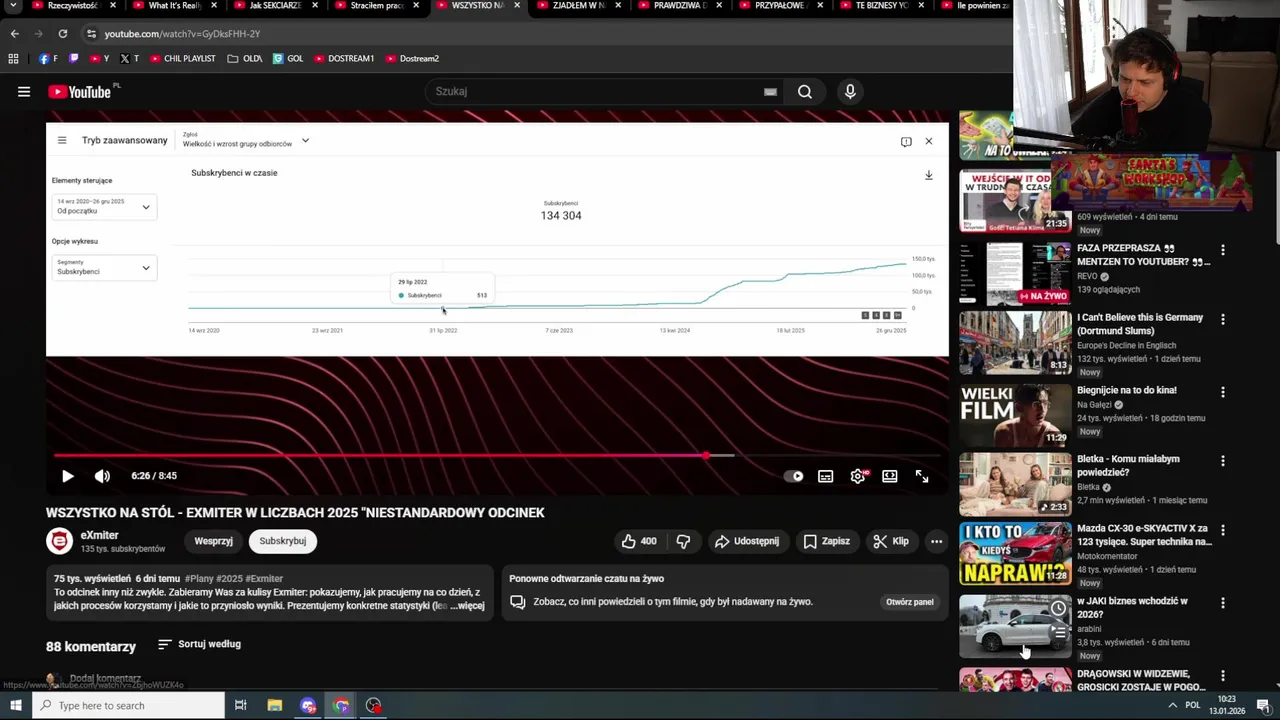The width and height of the screenshot is (1280, 720).
Task: Expand the description with ...więcej
Action: (467, 605)
